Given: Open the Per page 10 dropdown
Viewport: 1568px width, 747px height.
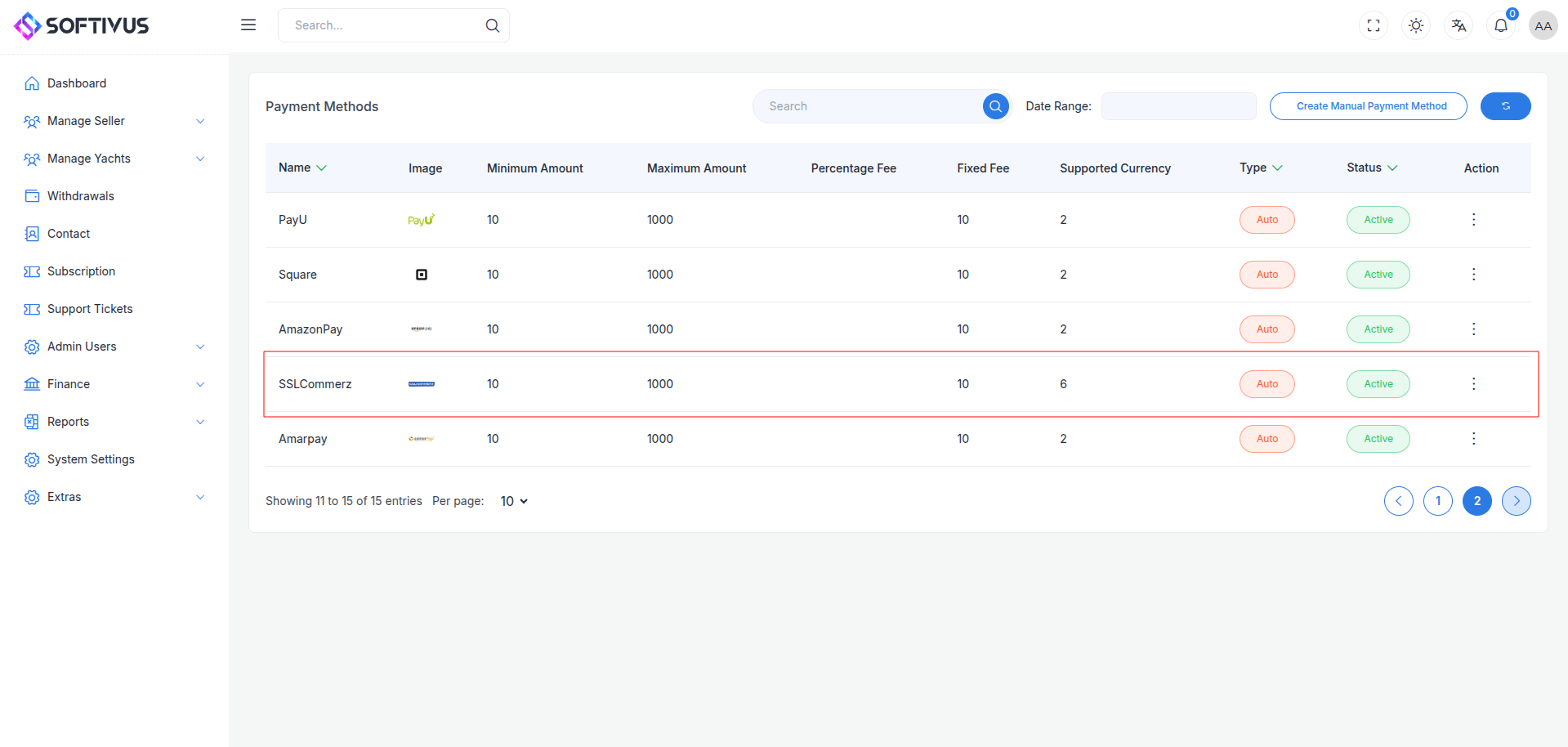Looking at the screenshot, I should pos(514,501).
